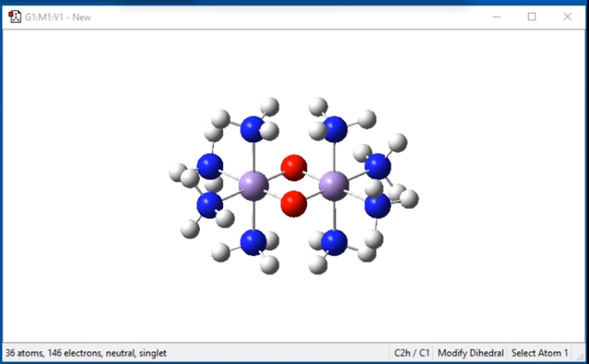Select the upper red bridging oxygen atom
The image size is (589, 364).
294,168
